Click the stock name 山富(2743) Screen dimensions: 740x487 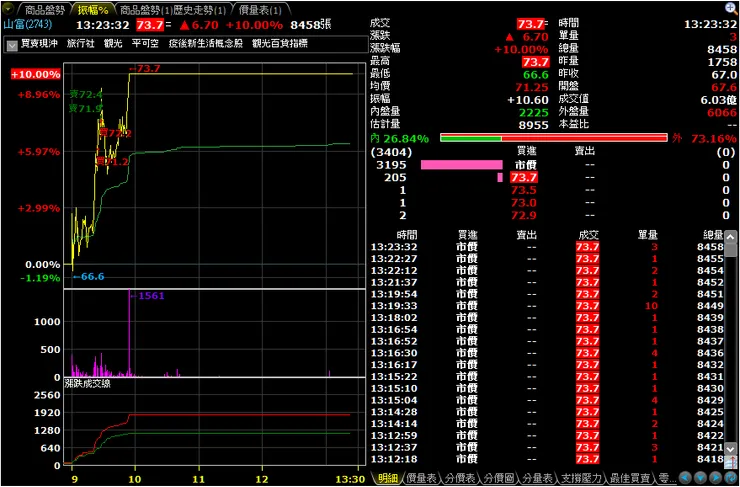coord(28,25)
